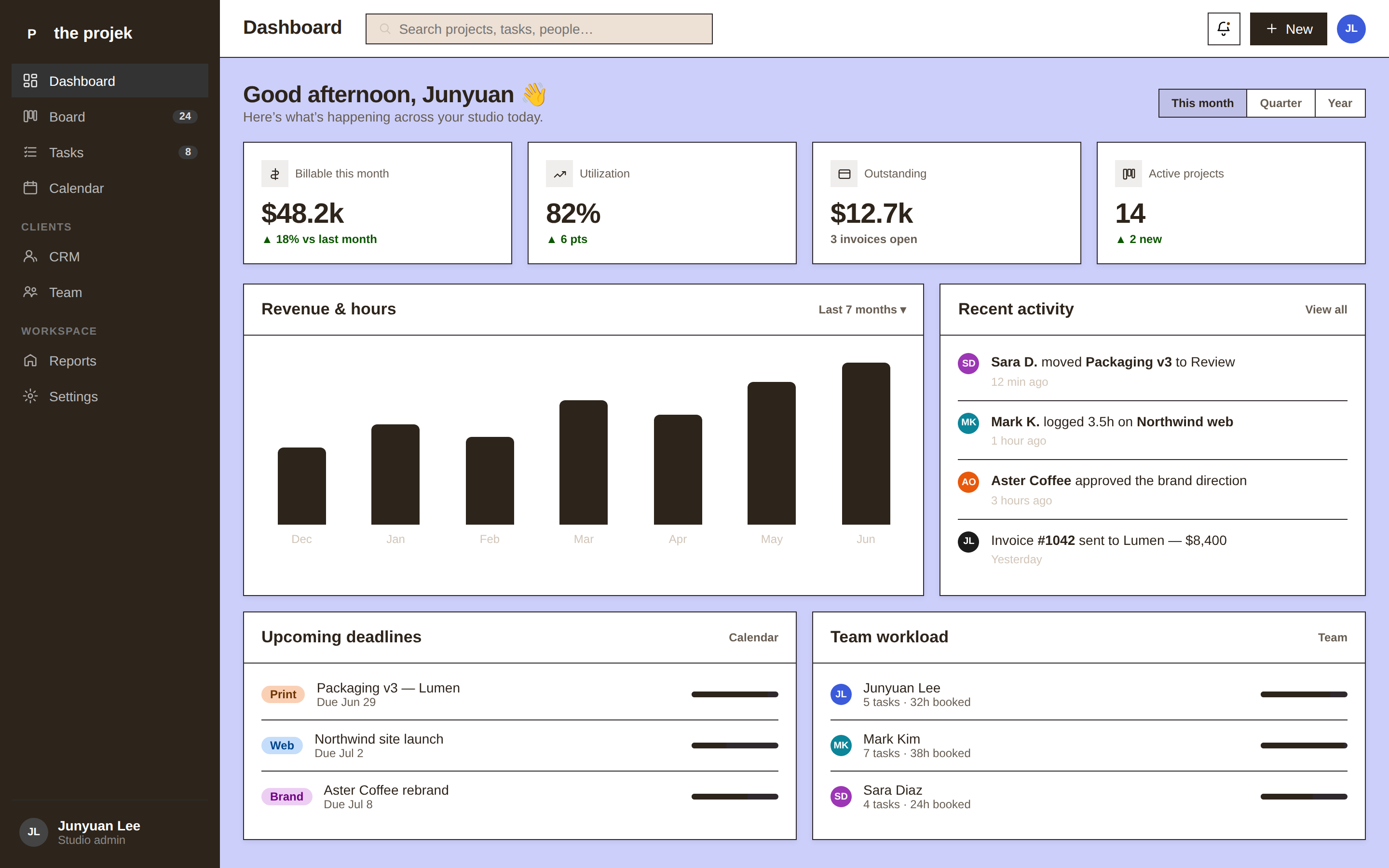Click the Reports icon in sidebar

coord(30,361)
